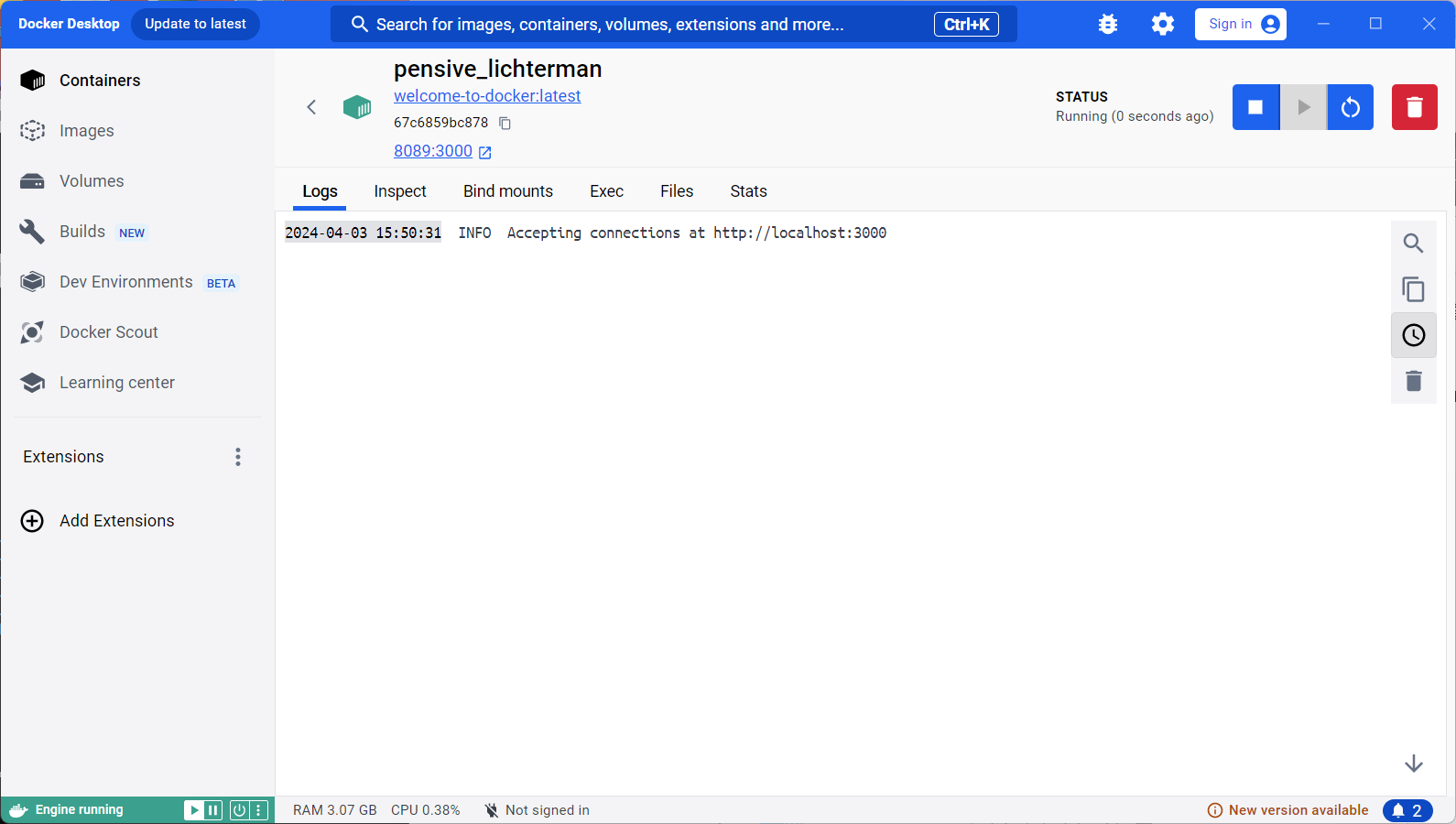Toggle log timestamps clock icon

pos(1414,335)
